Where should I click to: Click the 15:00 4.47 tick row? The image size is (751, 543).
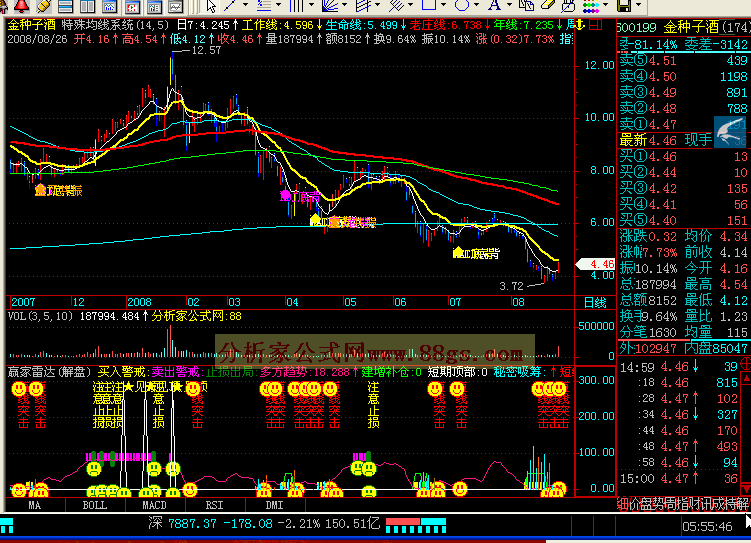[x=679, y=478]
